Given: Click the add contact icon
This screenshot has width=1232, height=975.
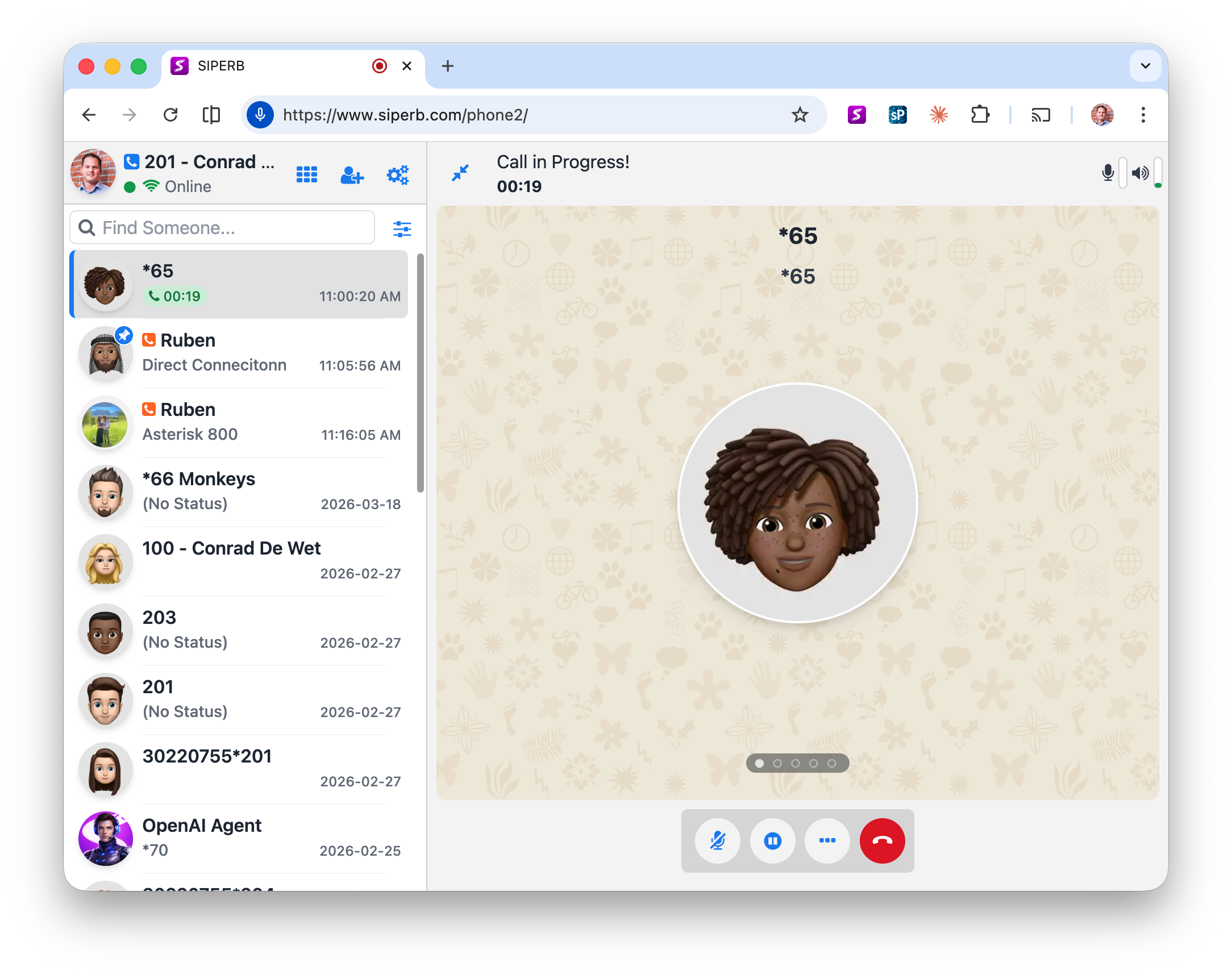Looking at the screenshot, I should [x=352, y=174].
